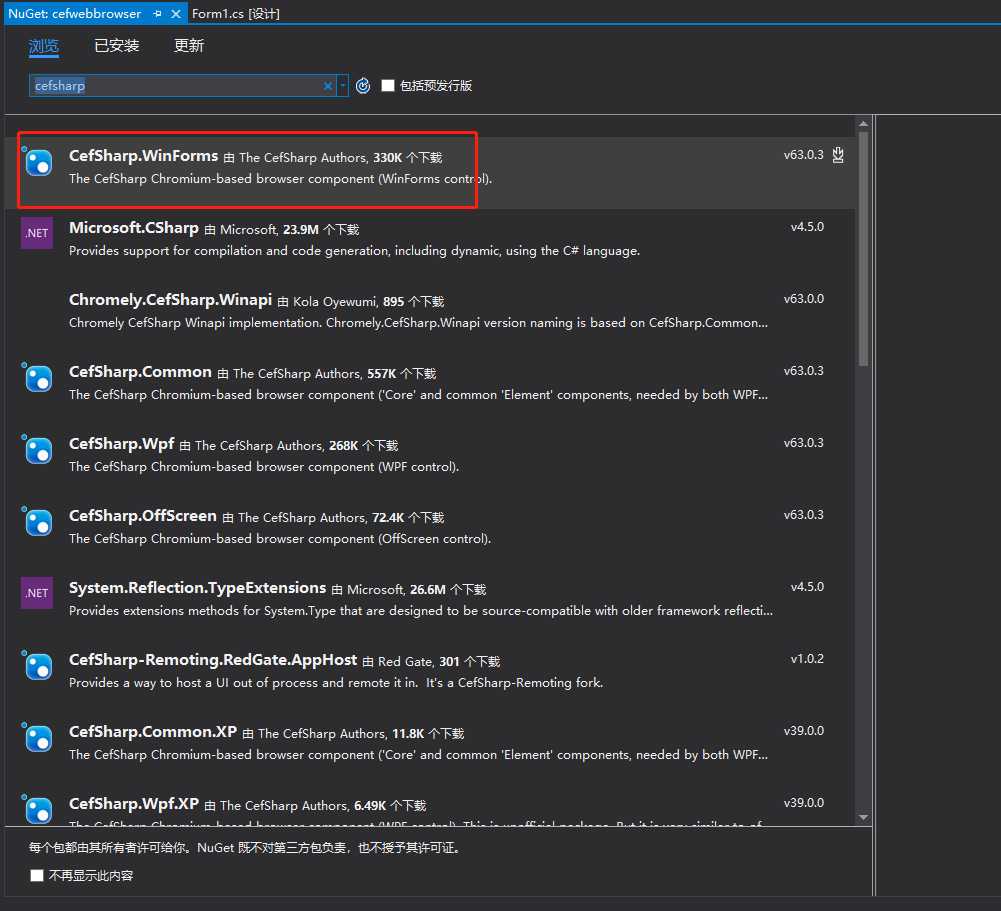Select the CefSharp.OffScreen package title

click(x=142, y=516)
